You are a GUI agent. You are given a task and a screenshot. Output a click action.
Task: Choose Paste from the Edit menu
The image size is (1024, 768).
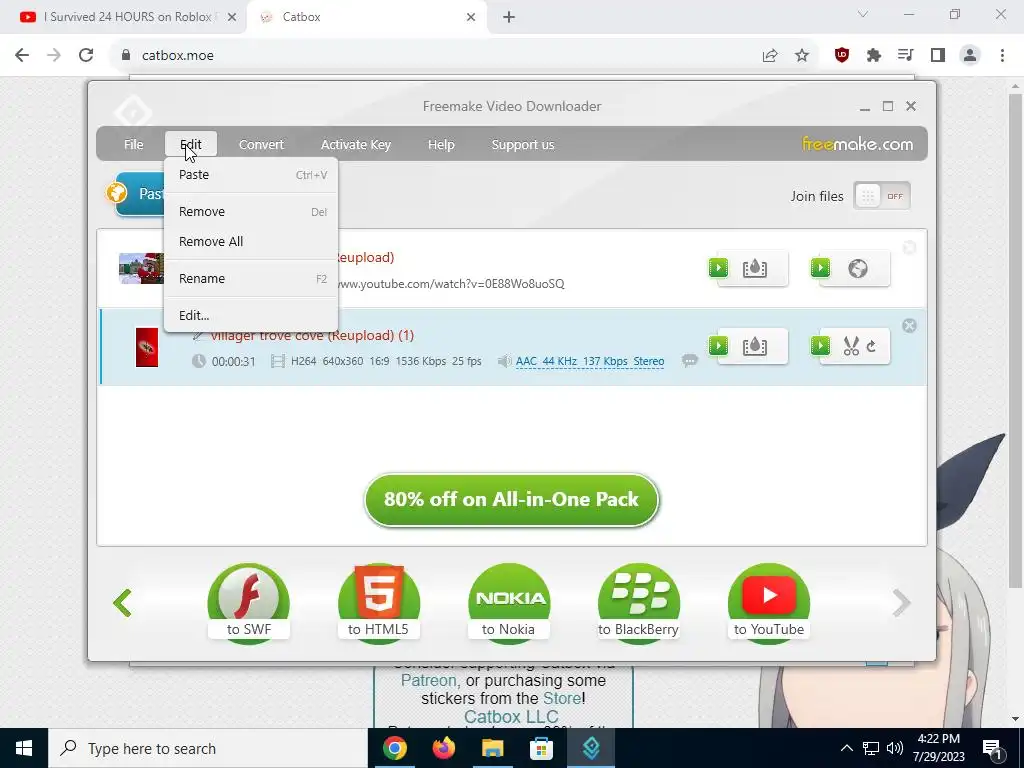[251, 175]
